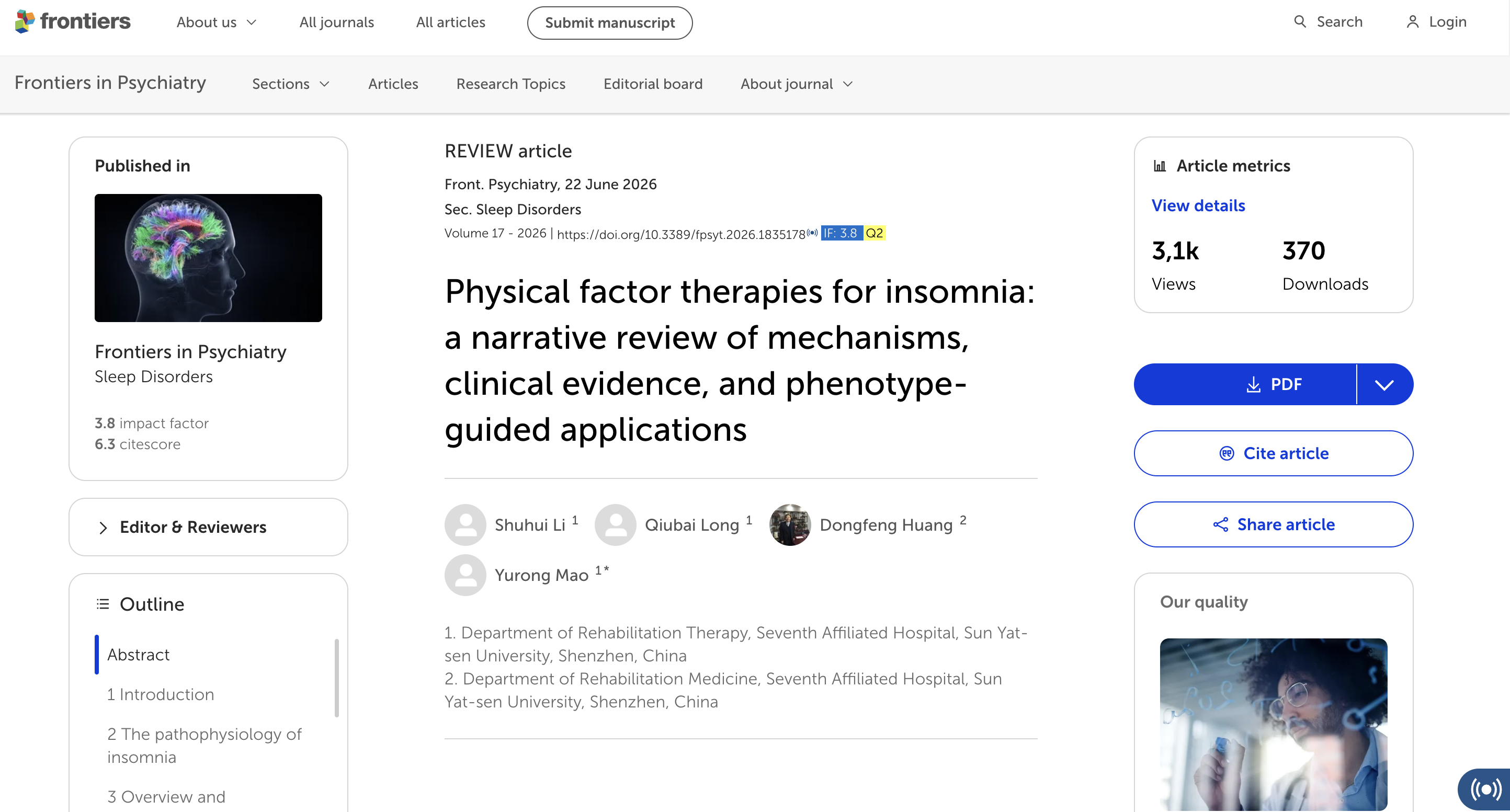Click the Cite article button

click(x=1273, y=453)
